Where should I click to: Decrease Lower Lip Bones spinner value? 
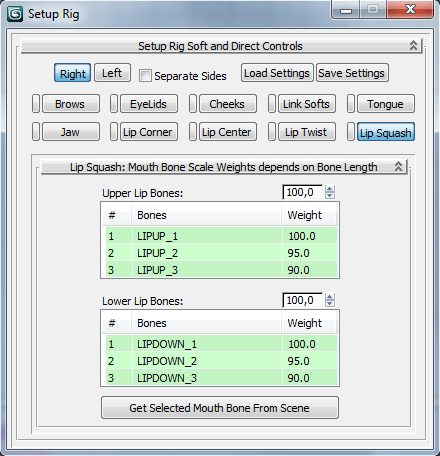330,303
